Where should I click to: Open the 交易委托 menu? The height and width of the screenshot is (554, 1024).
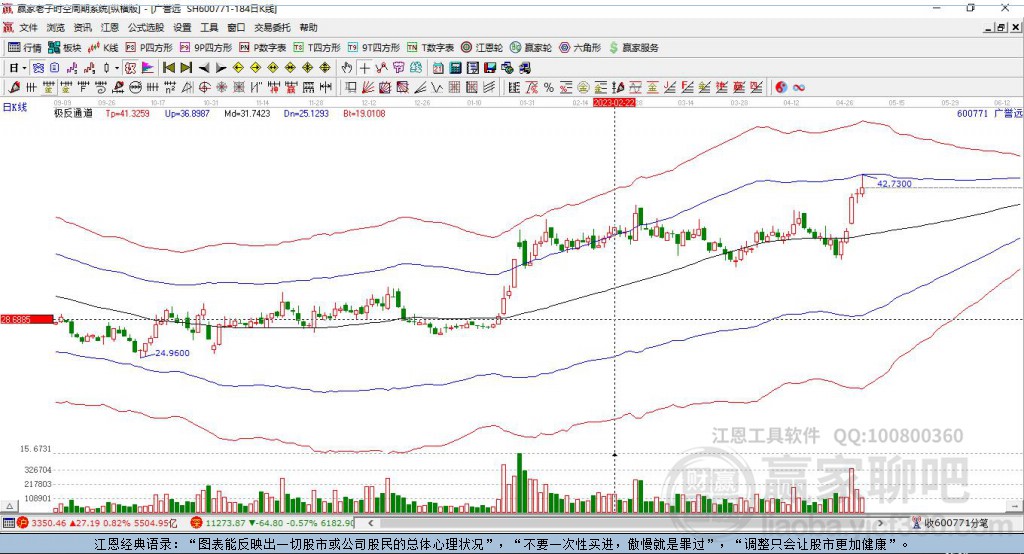(272, 27)
